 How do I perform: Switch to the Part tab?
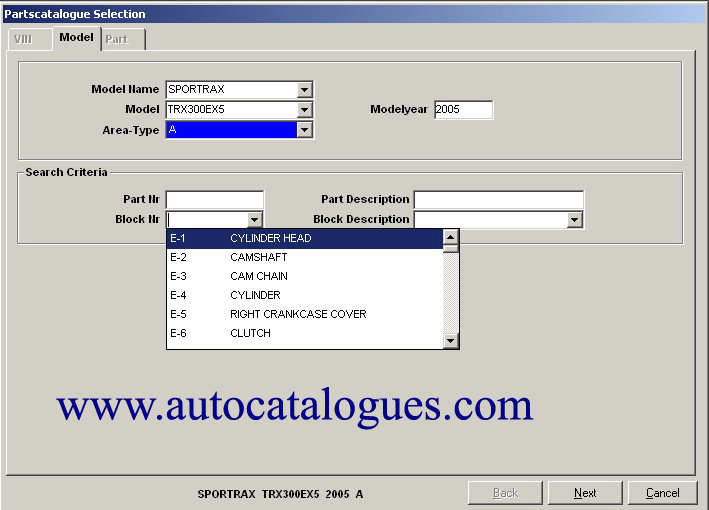[118, 39]
